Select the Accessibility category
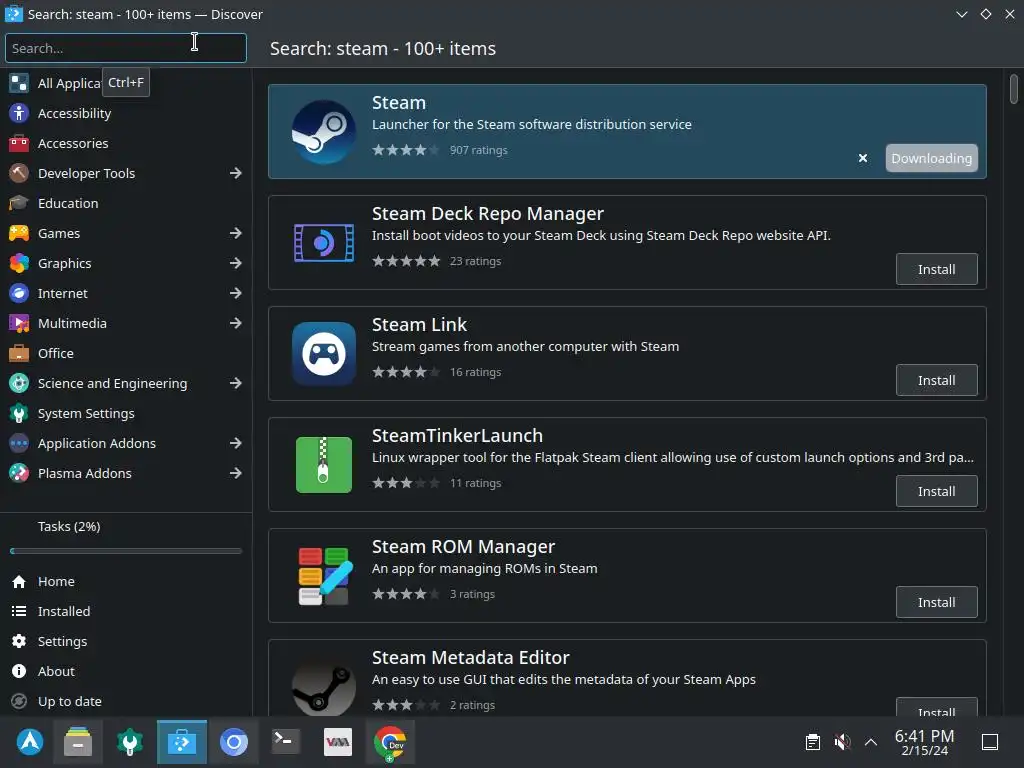 (x=126, y=113)
